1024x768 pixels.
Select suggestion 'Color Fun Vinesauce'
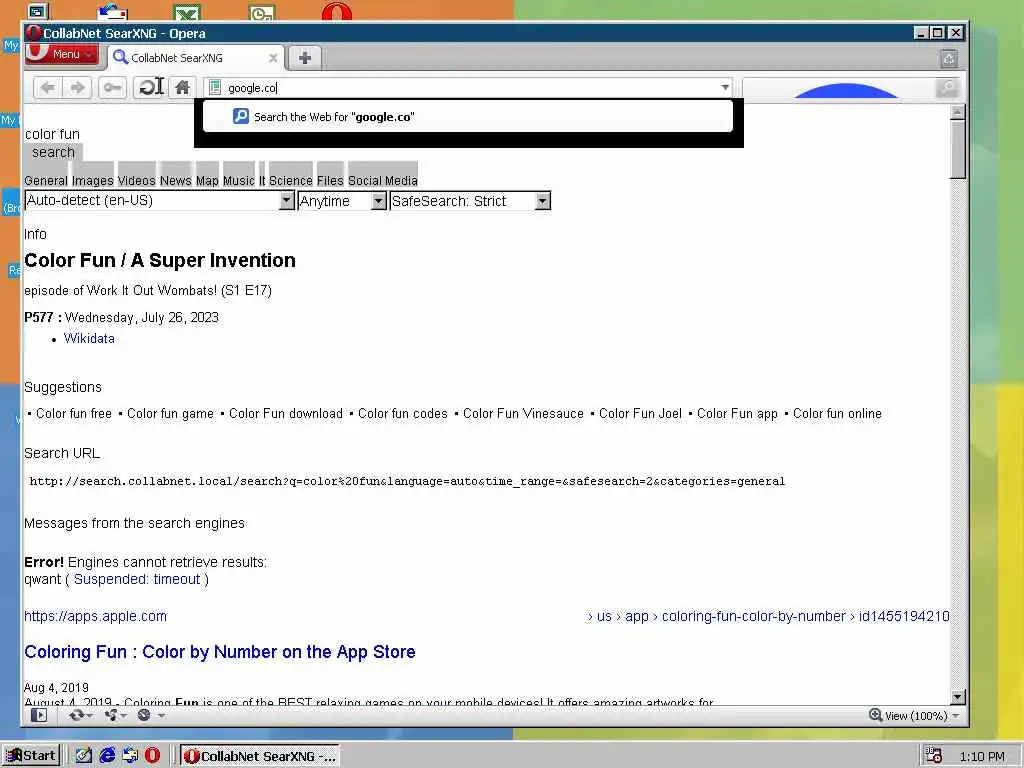coord(523,413)
